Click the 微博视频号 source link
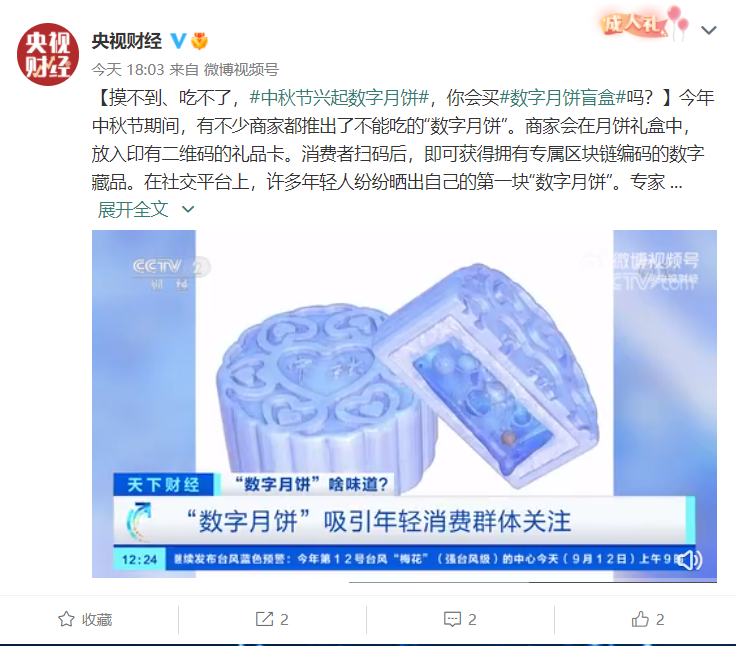This screenshot has width=736, height=646. [x=241, y=69]
